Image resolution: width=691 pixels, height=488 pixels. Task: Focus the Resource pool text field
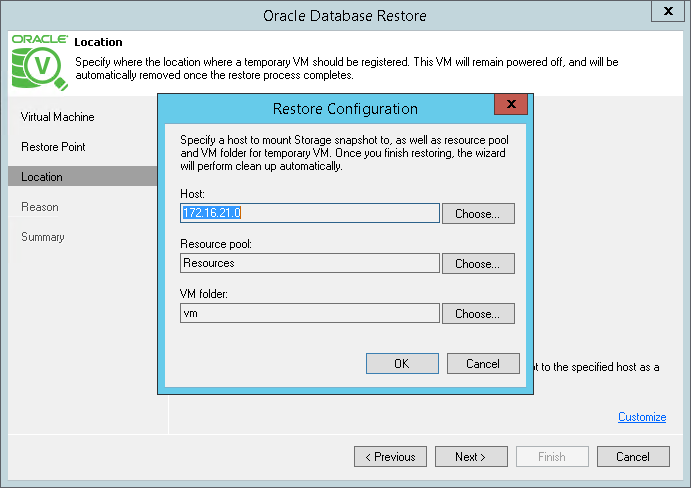[310, 263]
